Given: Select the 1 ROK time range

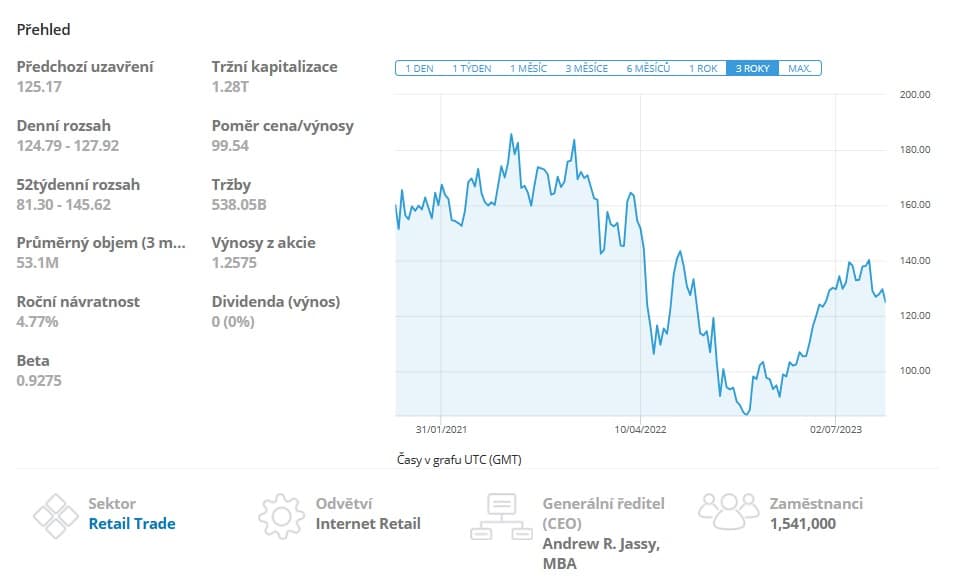Looking at the screenshot, I should (703, 69).
